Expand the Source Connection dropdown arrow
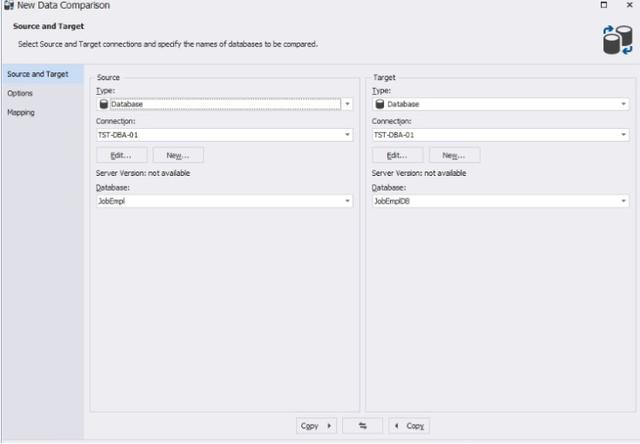640x444 pixels. pos(347,135)
